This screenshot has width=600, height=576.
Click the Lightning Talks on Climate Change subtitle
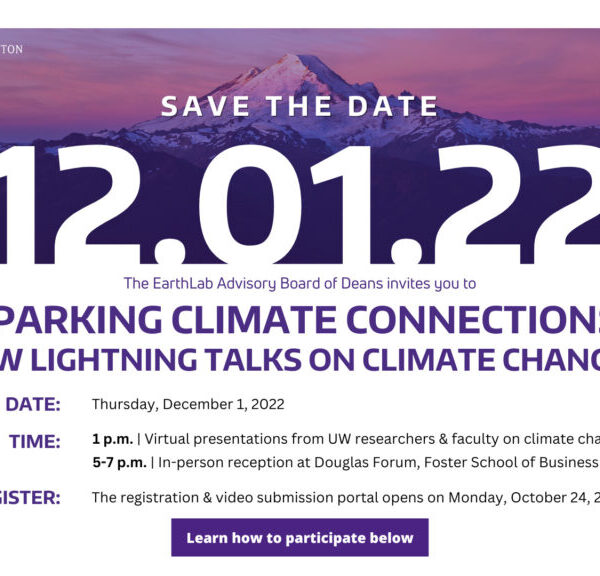300,358
